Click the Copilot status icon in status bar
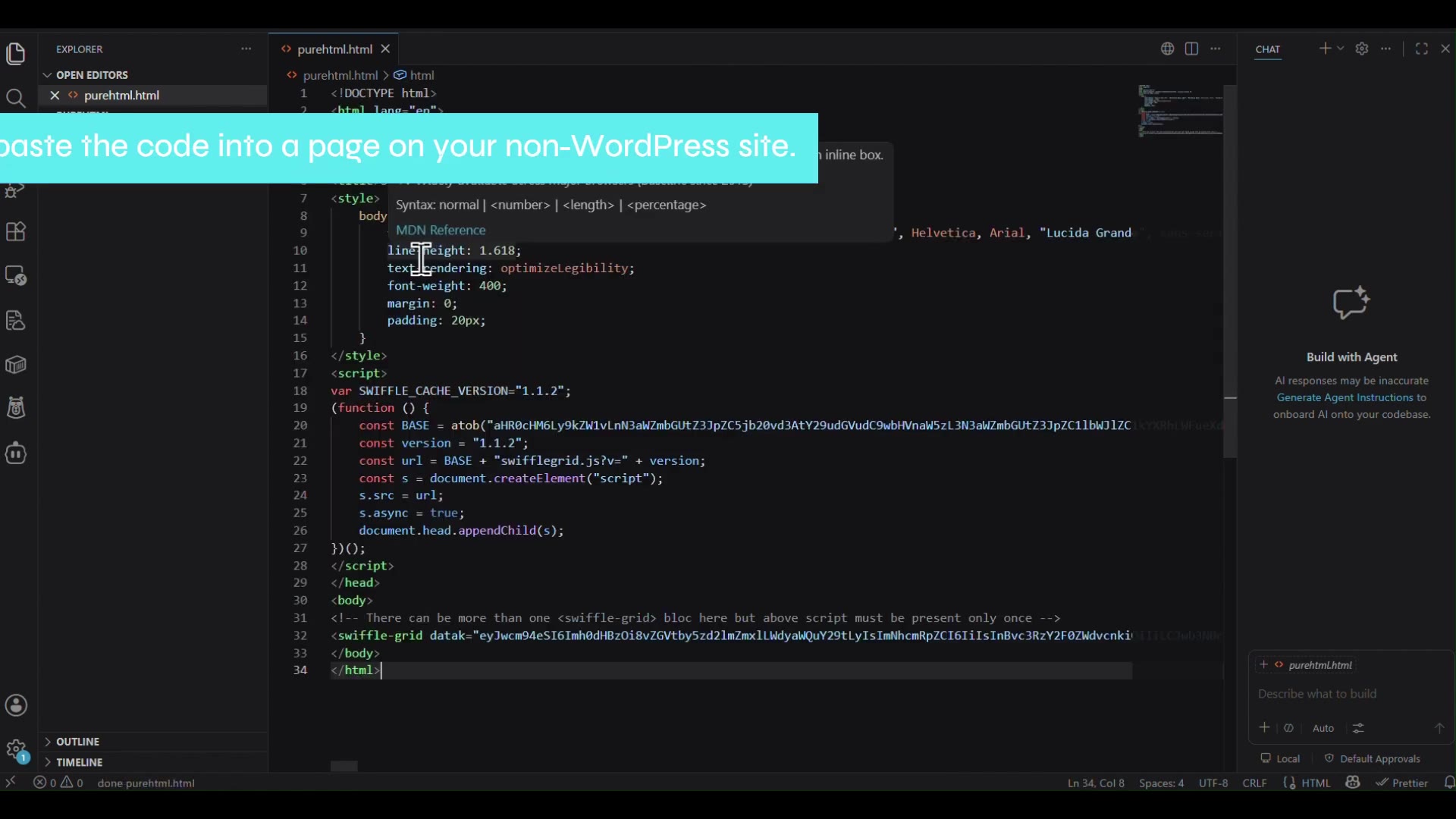This screenshot has height=819, width=1456. 1353,783
